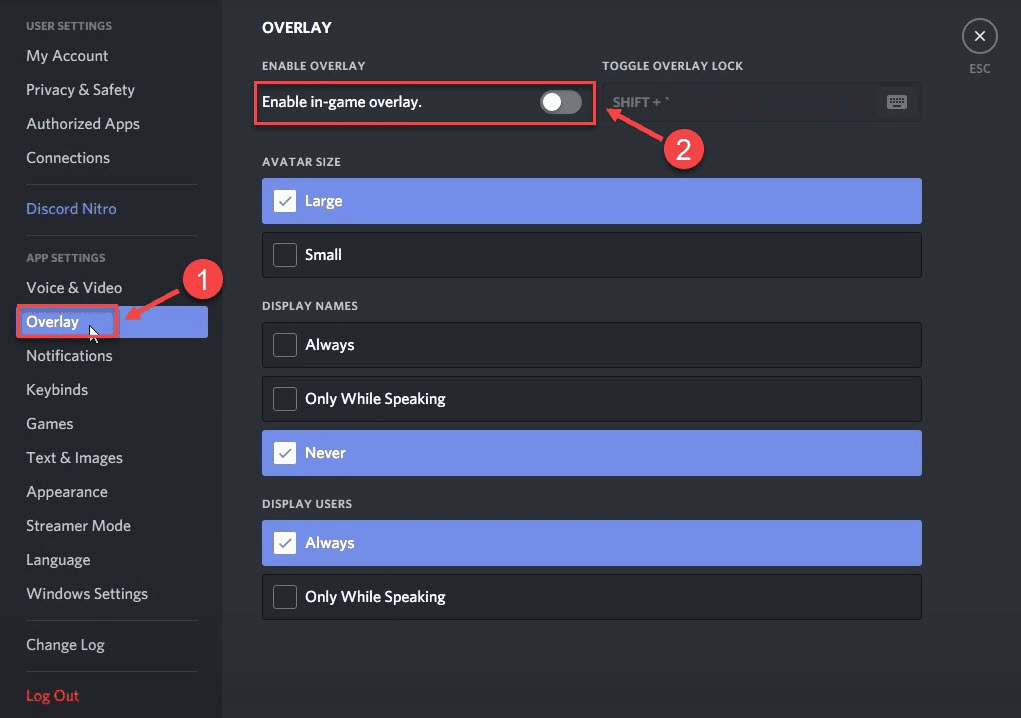
Task: Select Only While Speaking for Display Names
Action: [284, 398]
